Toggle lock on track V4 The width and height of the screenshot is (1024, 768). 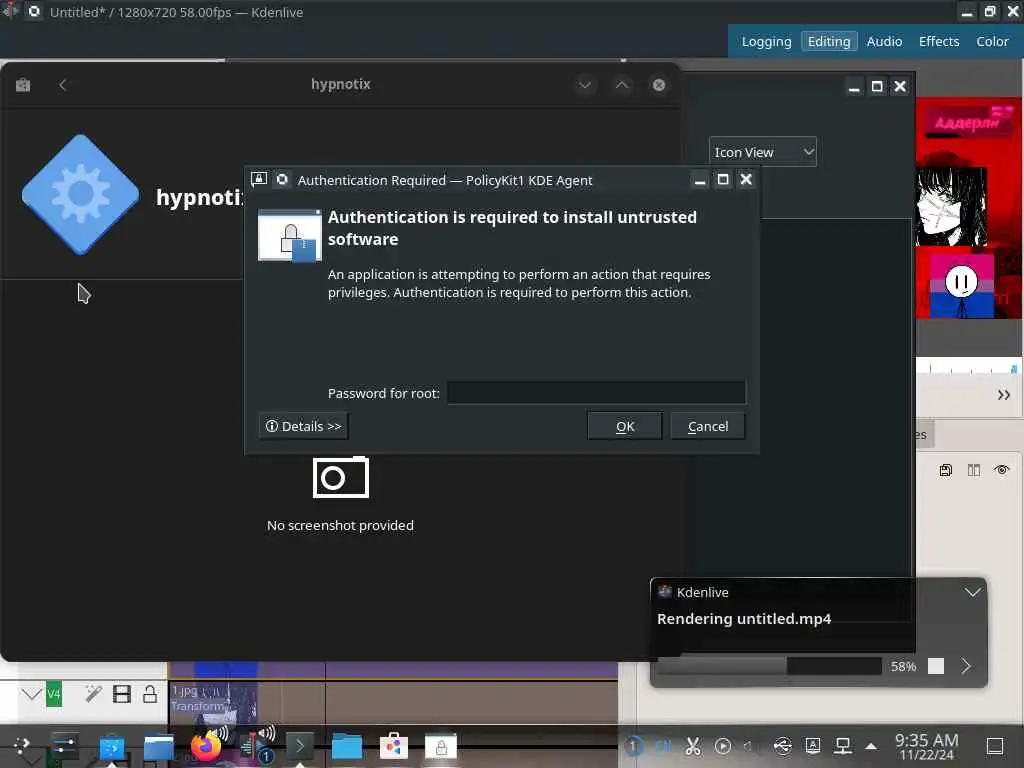point(150,694)
